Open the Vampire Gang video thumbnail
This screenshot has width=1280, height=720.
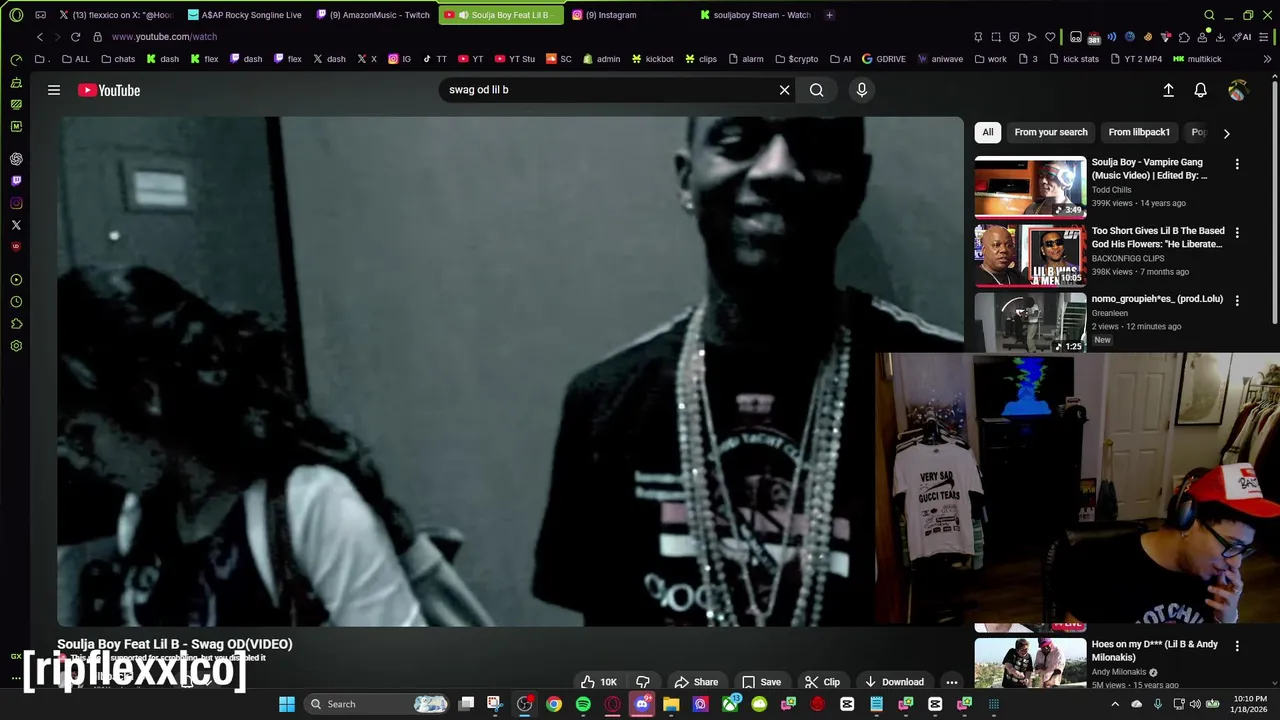pyautogui.click(x=1030, y=187)
